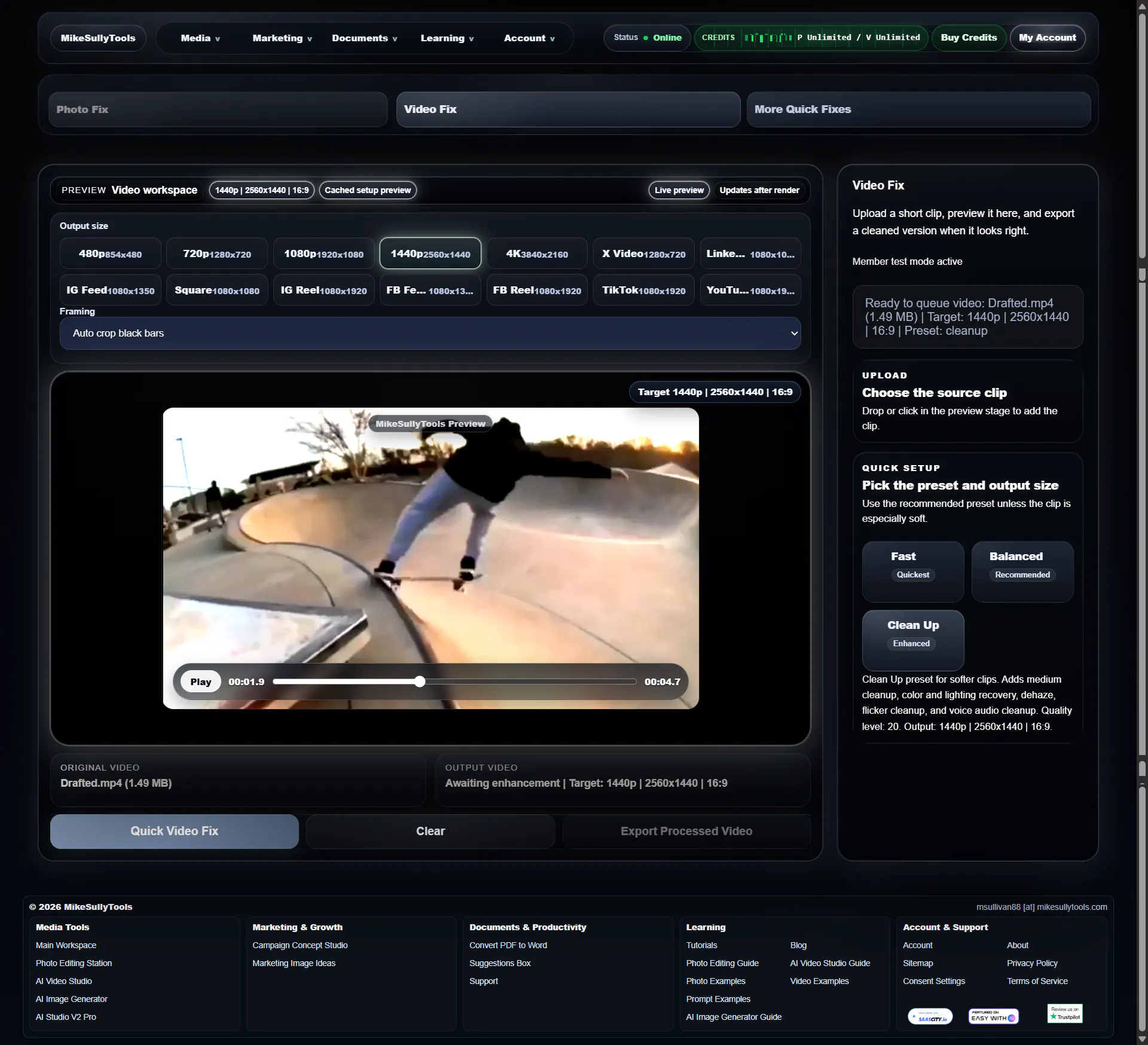This screenshot has width=1148, height=1045.
Task: Switch to the Video Fix tab
Action: (x=568, y=109)
